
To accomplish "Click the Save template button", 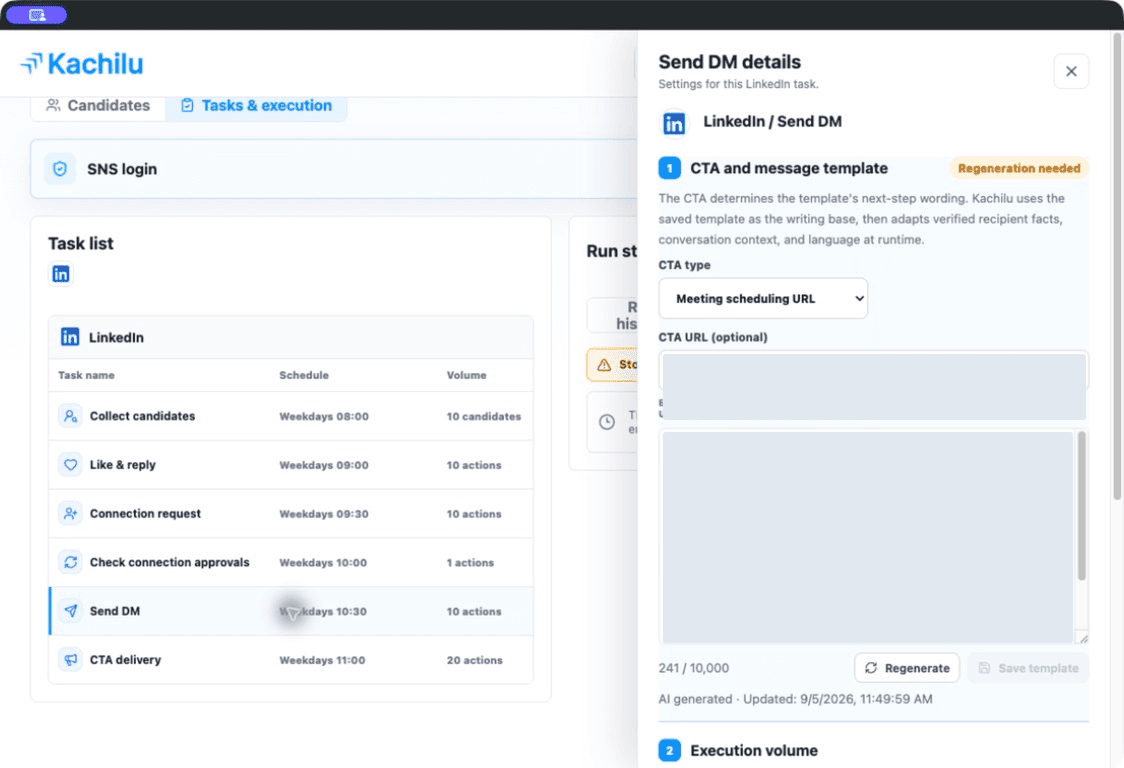I will [1028, 668].
